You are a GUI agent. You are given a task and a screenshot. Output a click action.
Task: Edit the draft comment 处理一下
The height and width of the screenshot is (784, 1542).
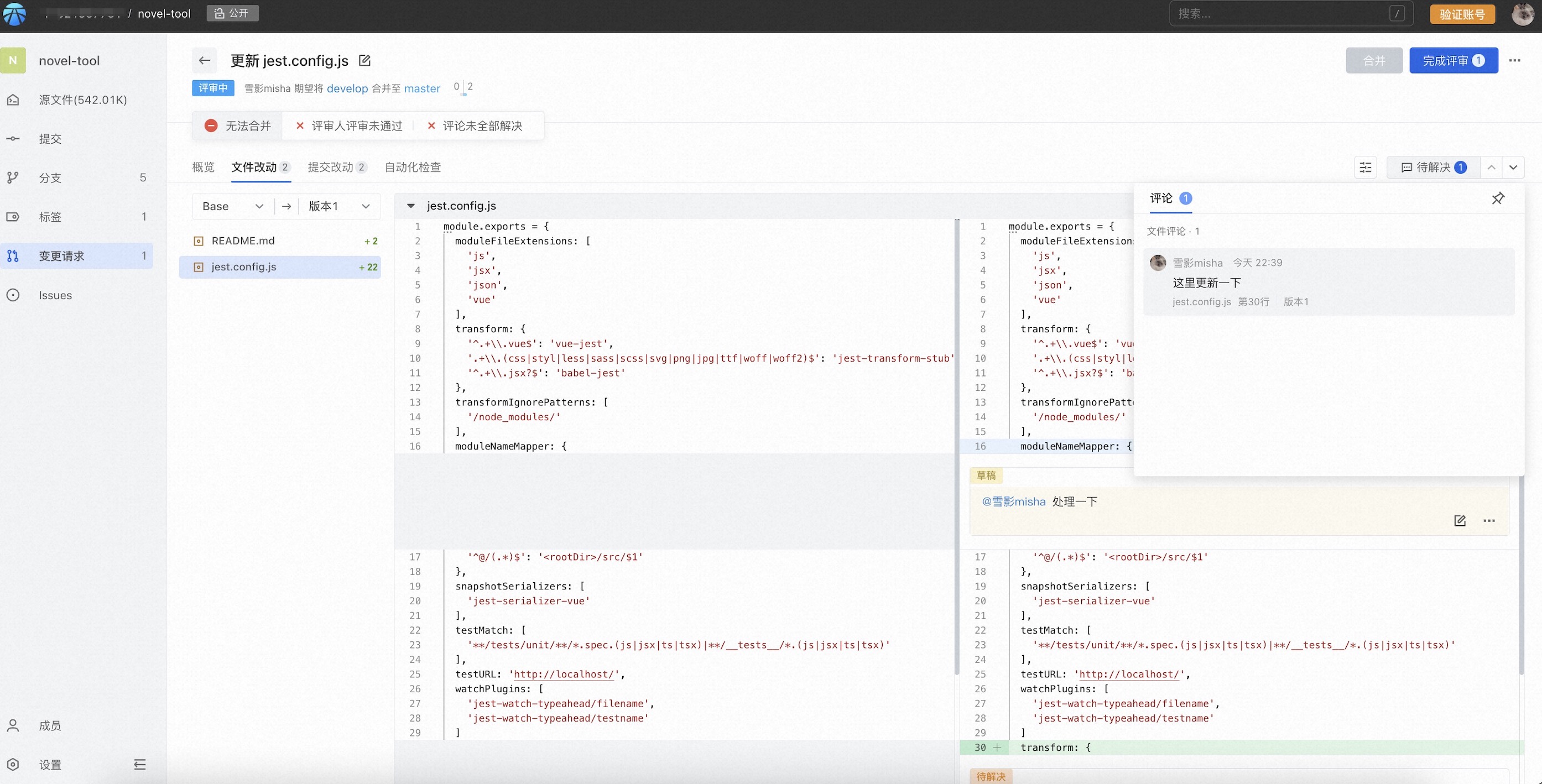1460,521
